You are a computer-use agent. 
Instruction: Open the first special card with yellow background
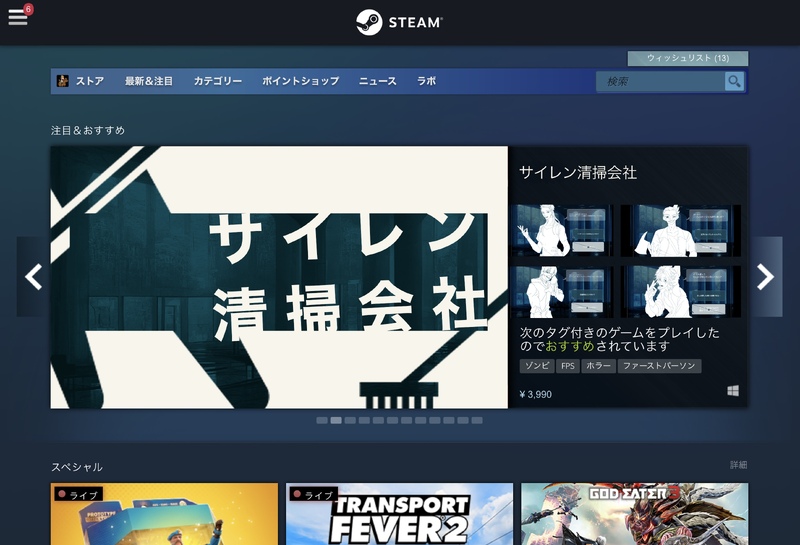[164, 514]
